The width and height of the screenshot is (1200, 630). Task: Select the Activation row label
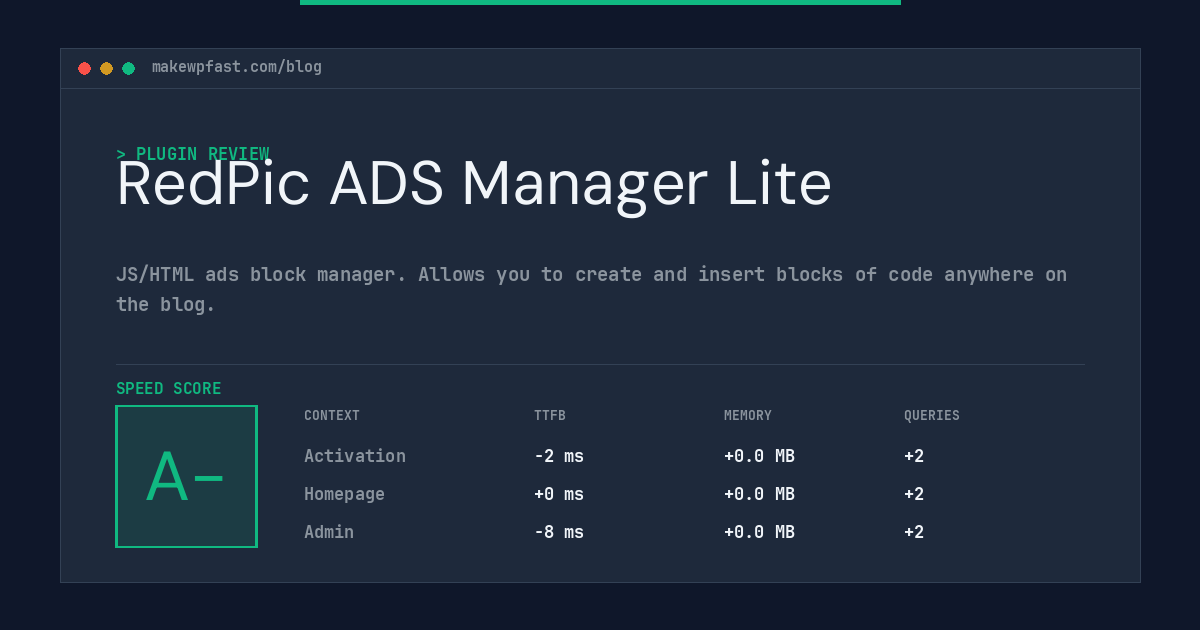355,456
